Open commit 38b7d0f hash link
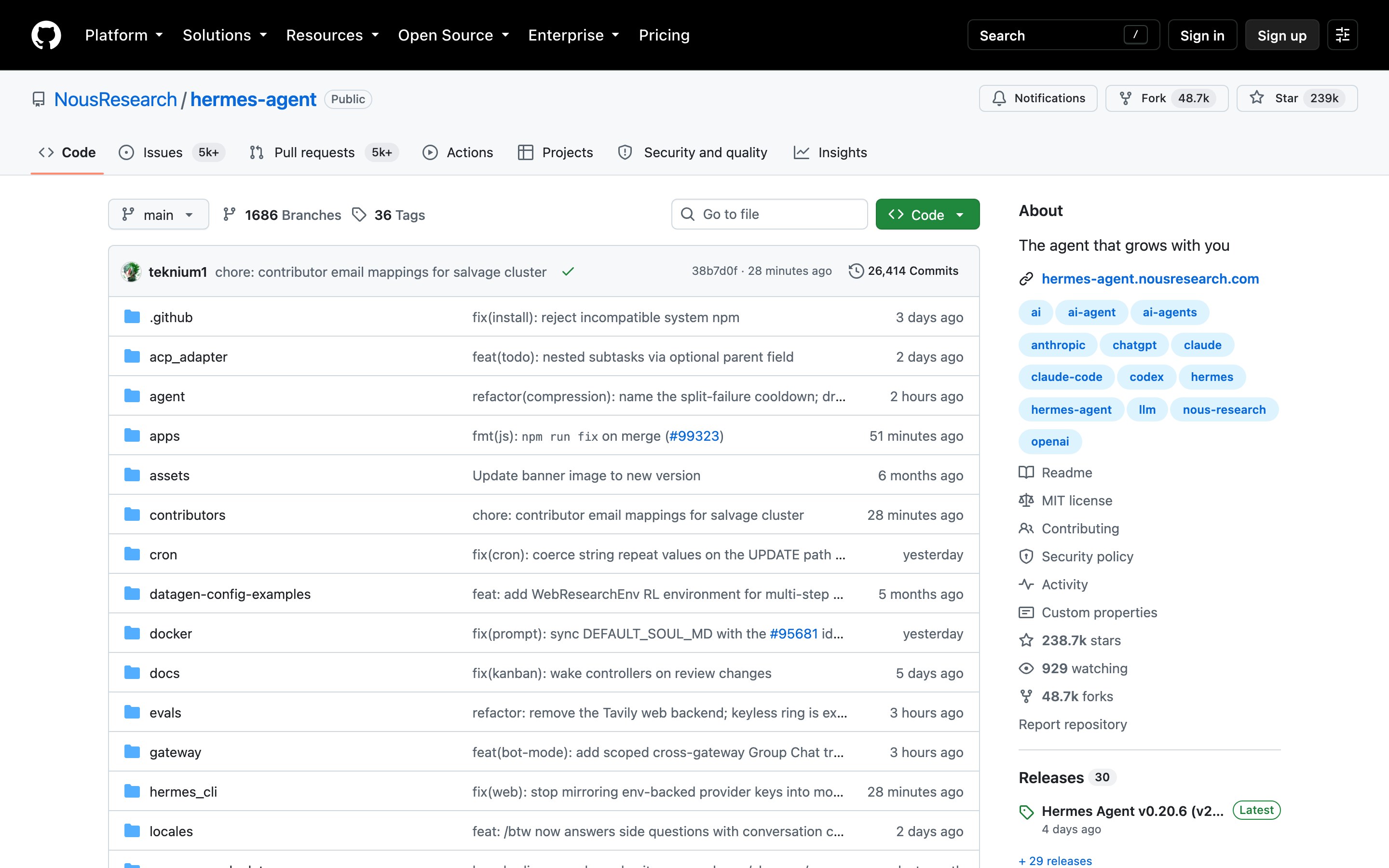Viewport: 1389px width, 868px height. [714, 271]
